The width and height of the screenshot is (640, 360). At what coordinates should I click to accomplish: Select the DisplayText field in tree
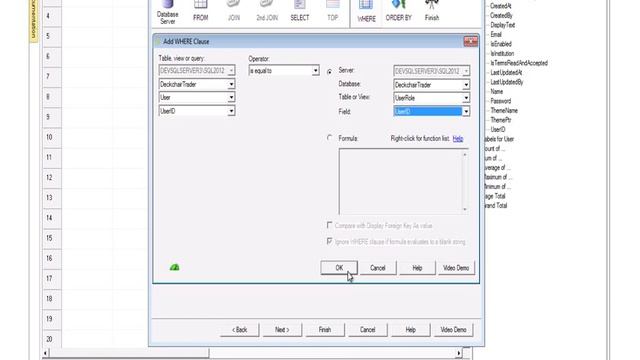point(502,25)
